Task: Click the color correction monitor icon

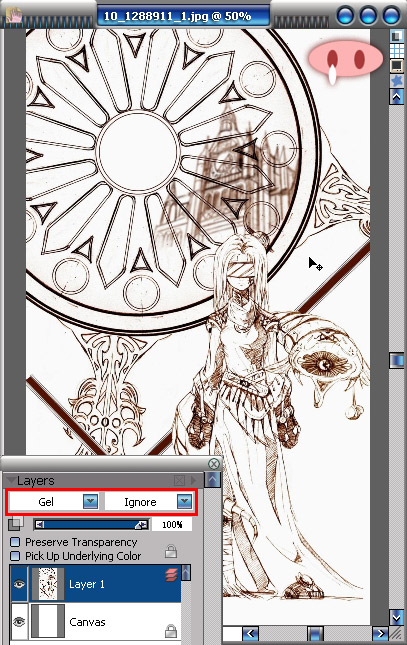Action: [x=397, y=65]
